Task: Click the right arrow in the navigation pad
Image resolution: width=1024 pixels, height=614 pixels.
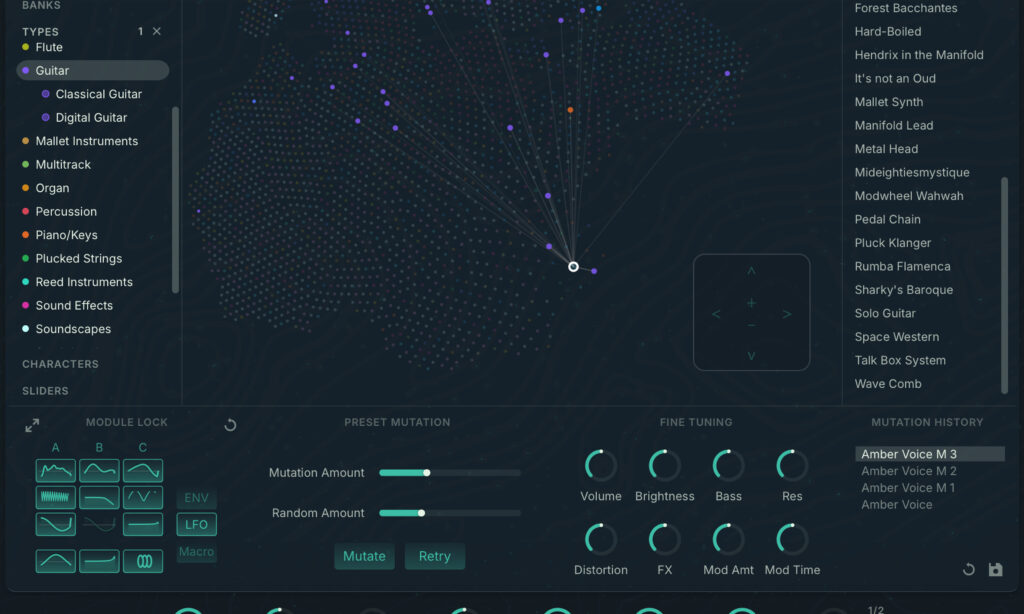Action: [787, 315]
